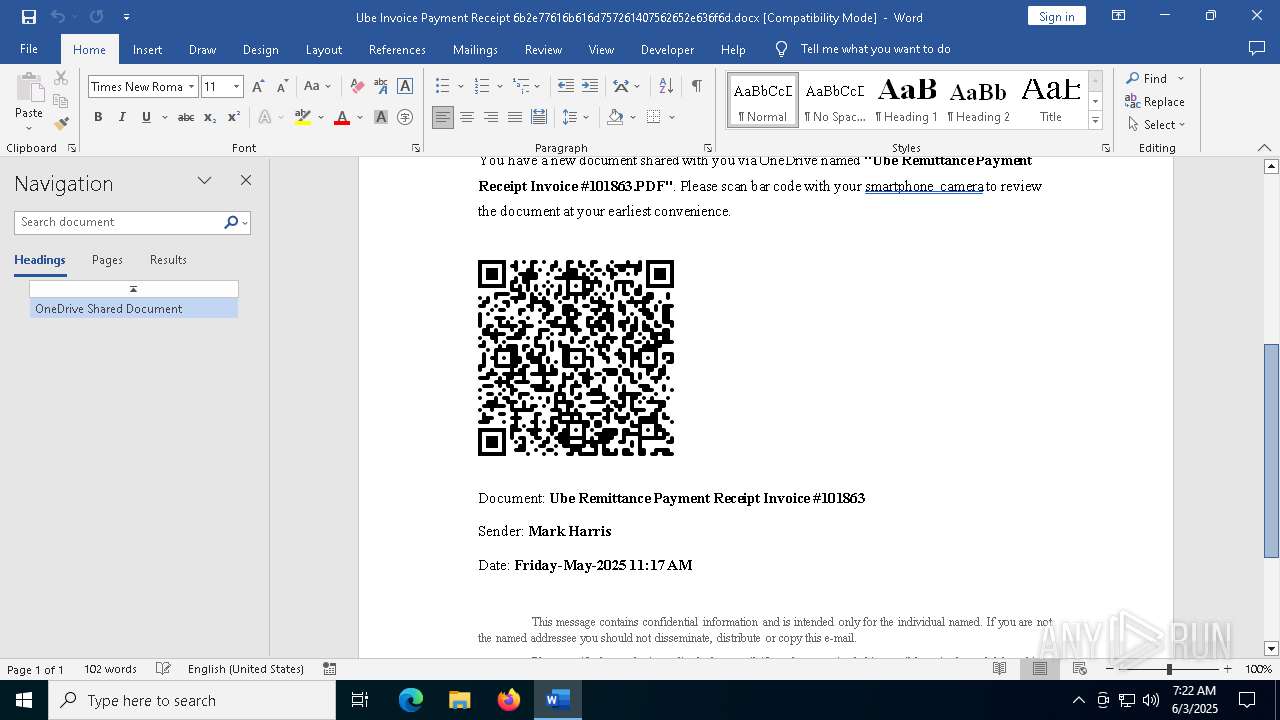The height and width of the screenshot is (720, 1280).
Task: Click the search magnifier in Navigation pane
Action: (231, 222)
